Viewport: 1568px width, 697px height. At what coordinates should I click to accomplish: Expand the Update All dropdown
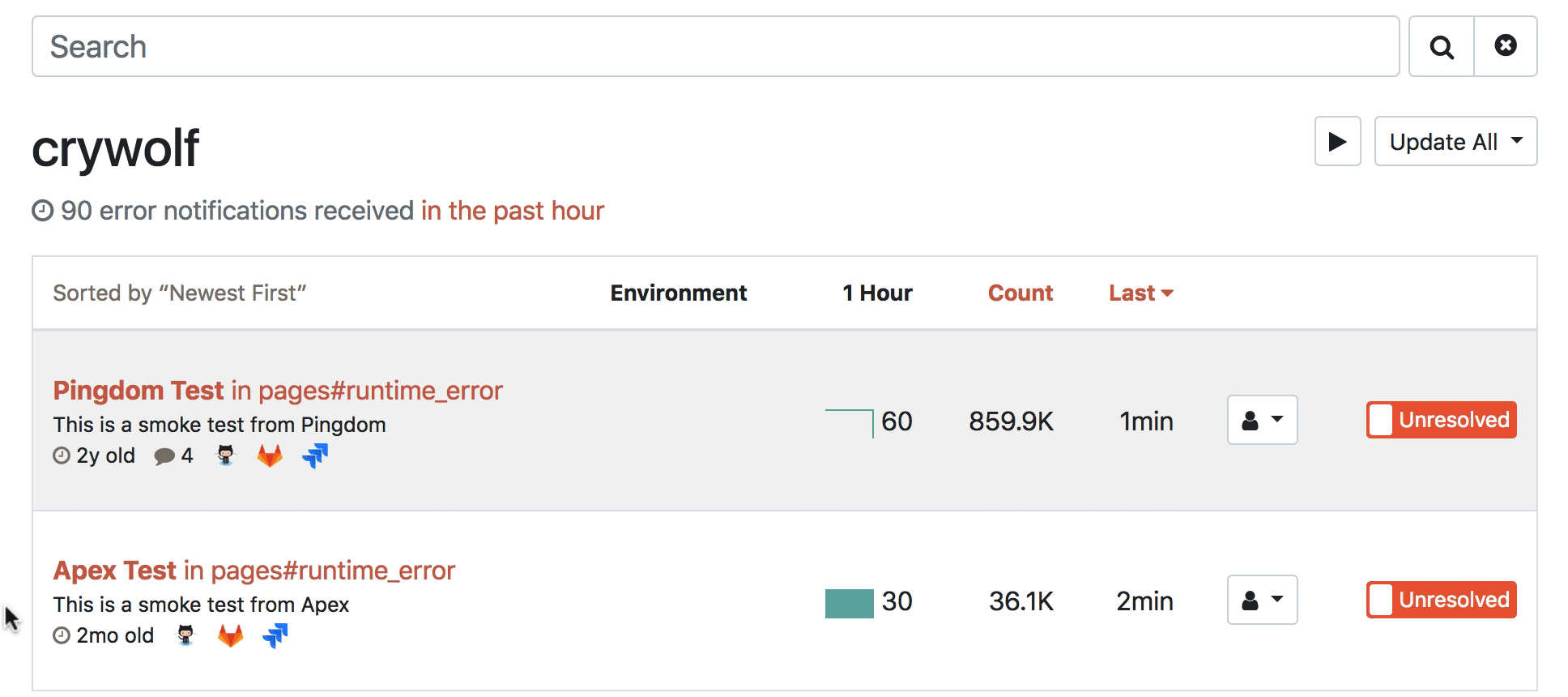[1455, 142]
